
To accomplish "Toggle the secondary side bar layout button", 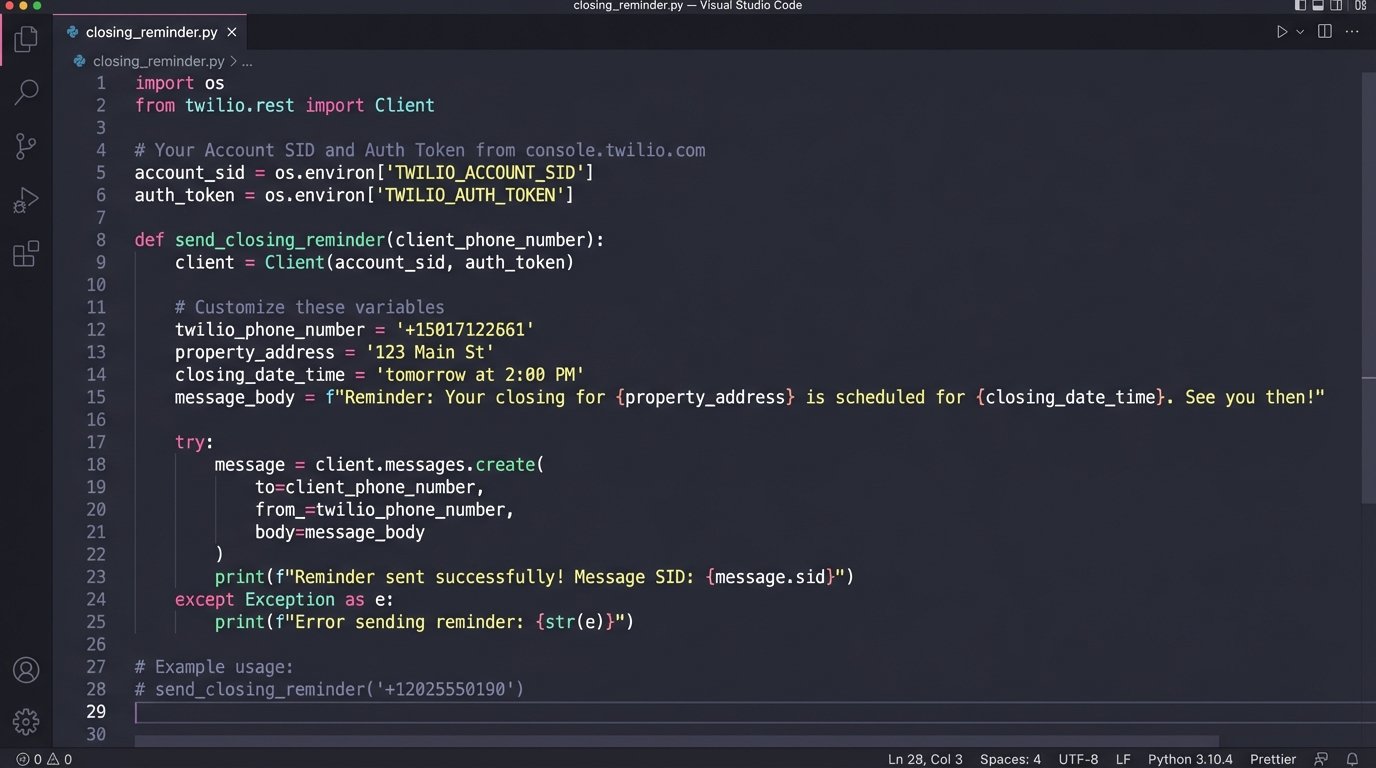I will pyautogui.click(x=1336, y=6).
